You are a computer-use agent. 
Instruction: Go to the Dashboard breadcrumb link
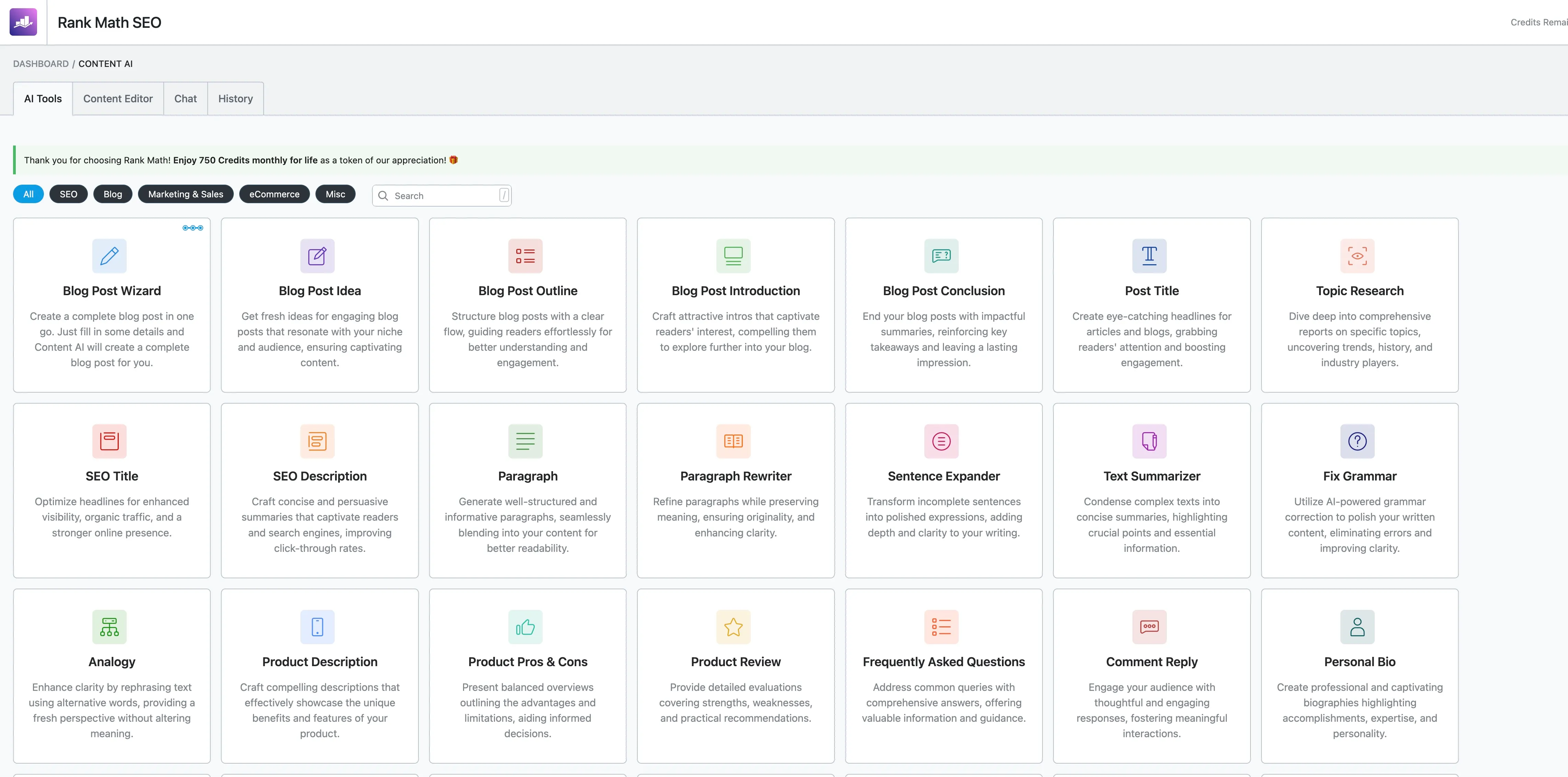coord(41,64)
